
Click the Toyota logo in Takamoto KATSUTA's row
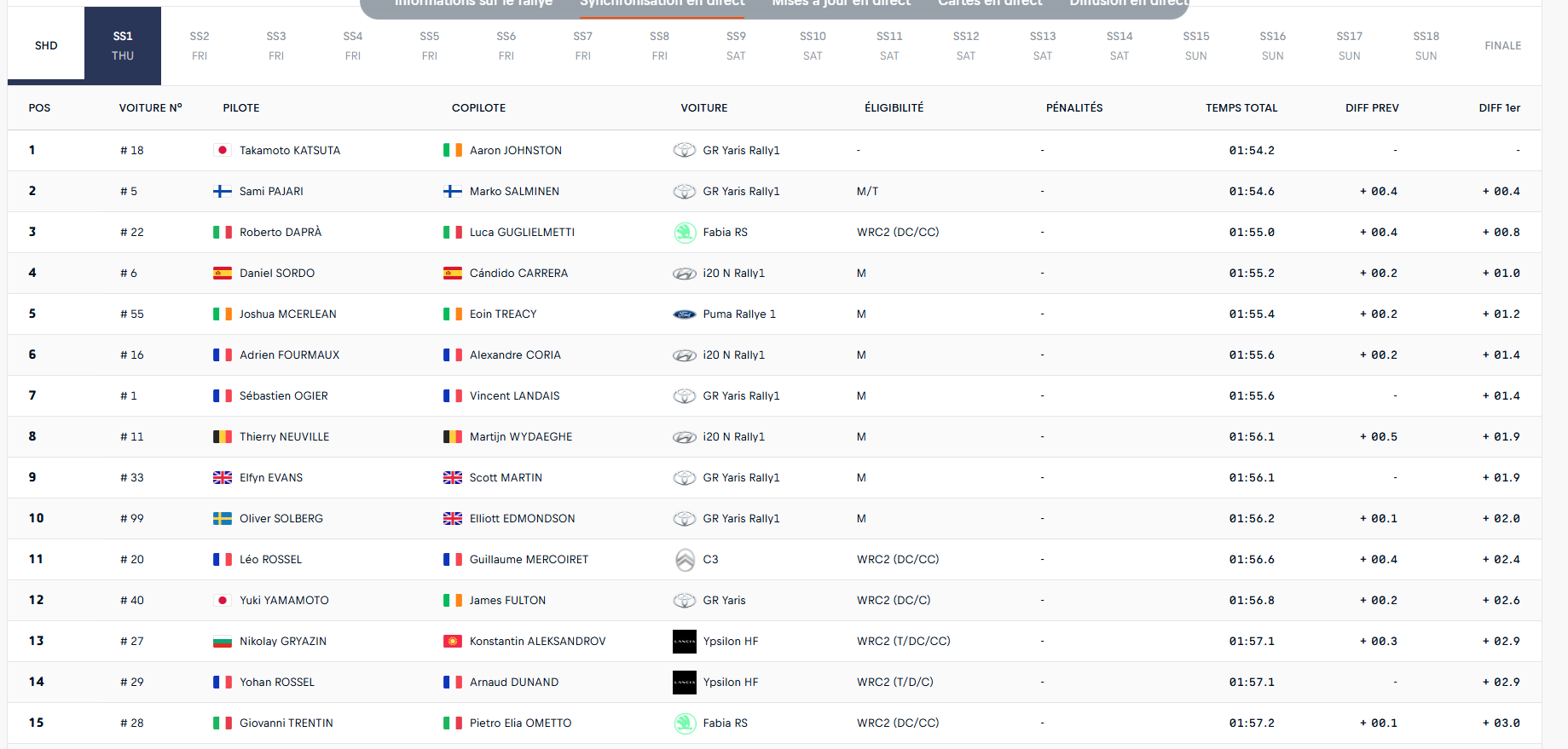click(685, 150)
